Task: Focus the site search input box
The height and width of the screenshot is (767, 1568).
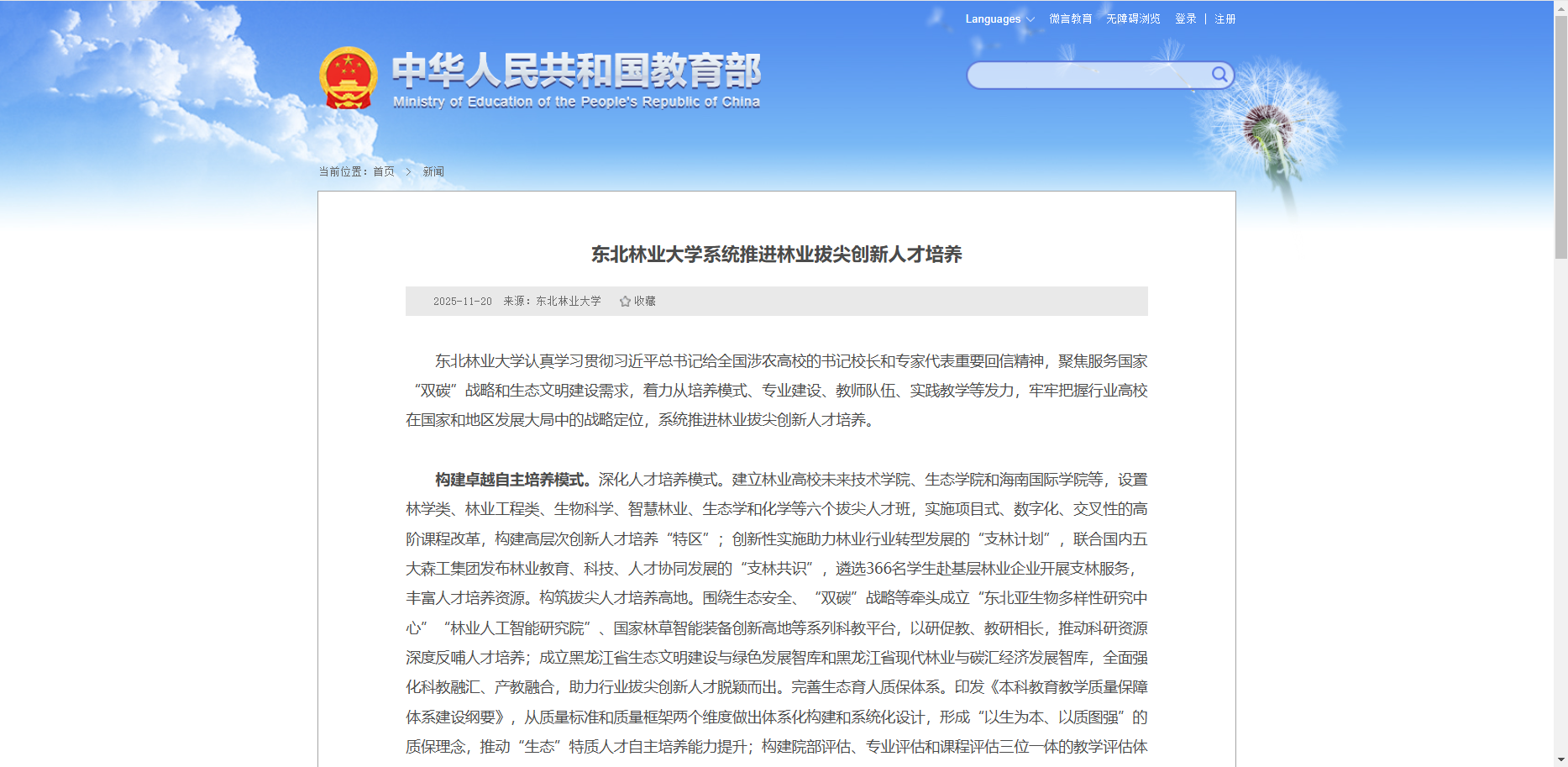Action: (1088, 76)
